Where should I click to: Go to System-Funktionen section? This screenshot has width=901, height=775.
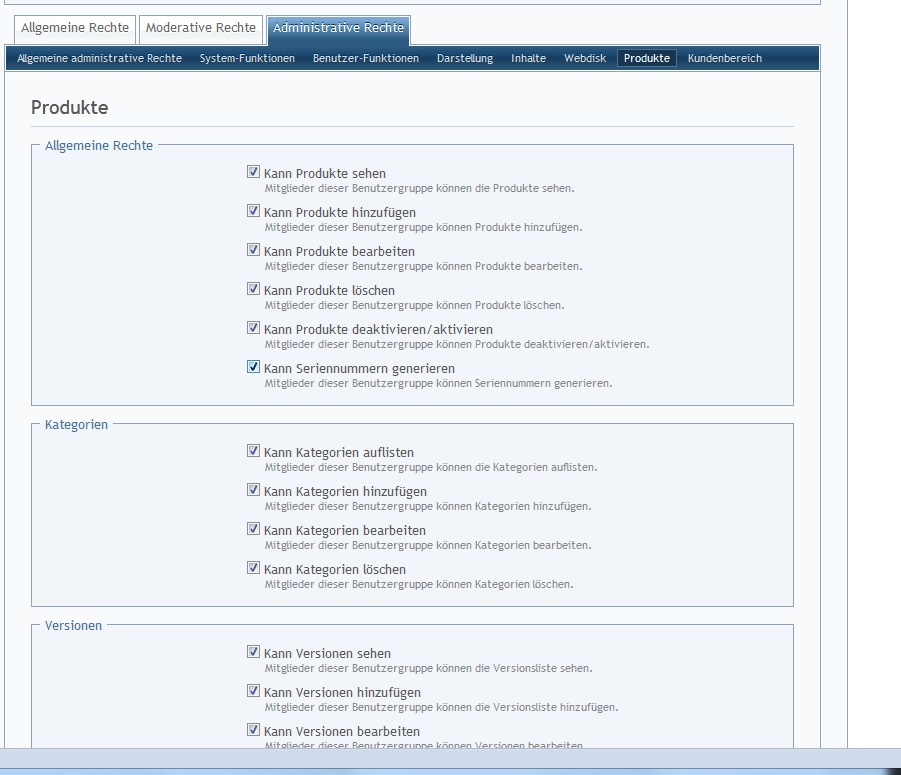247,58
